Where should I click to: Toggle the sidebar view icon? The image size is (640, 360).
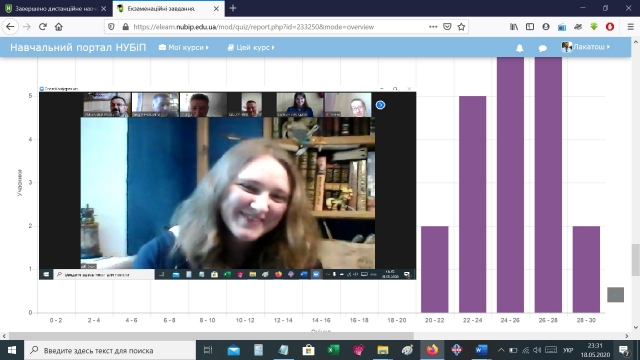tap(530, 27)
